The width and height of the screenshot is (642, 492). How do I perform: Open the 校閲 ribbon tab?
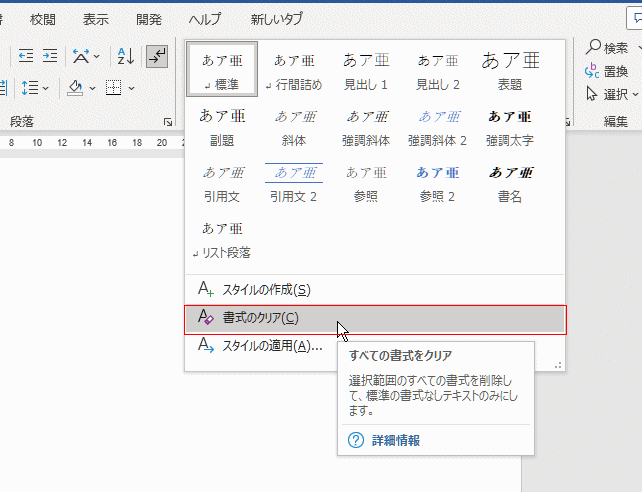click(x=43, y=19)
